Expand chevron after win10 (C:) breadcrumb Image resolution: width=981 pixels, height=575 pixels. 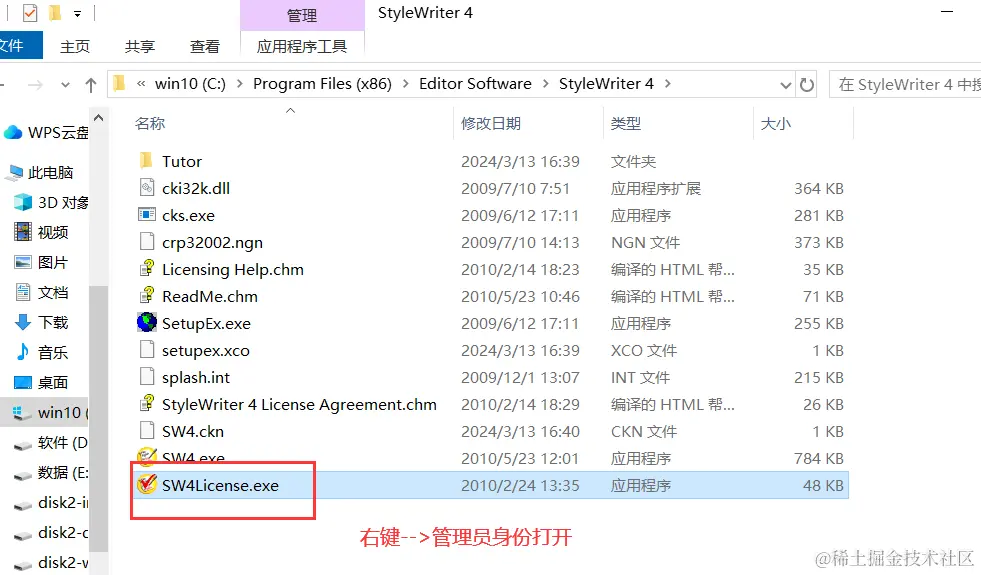(240, 84)
